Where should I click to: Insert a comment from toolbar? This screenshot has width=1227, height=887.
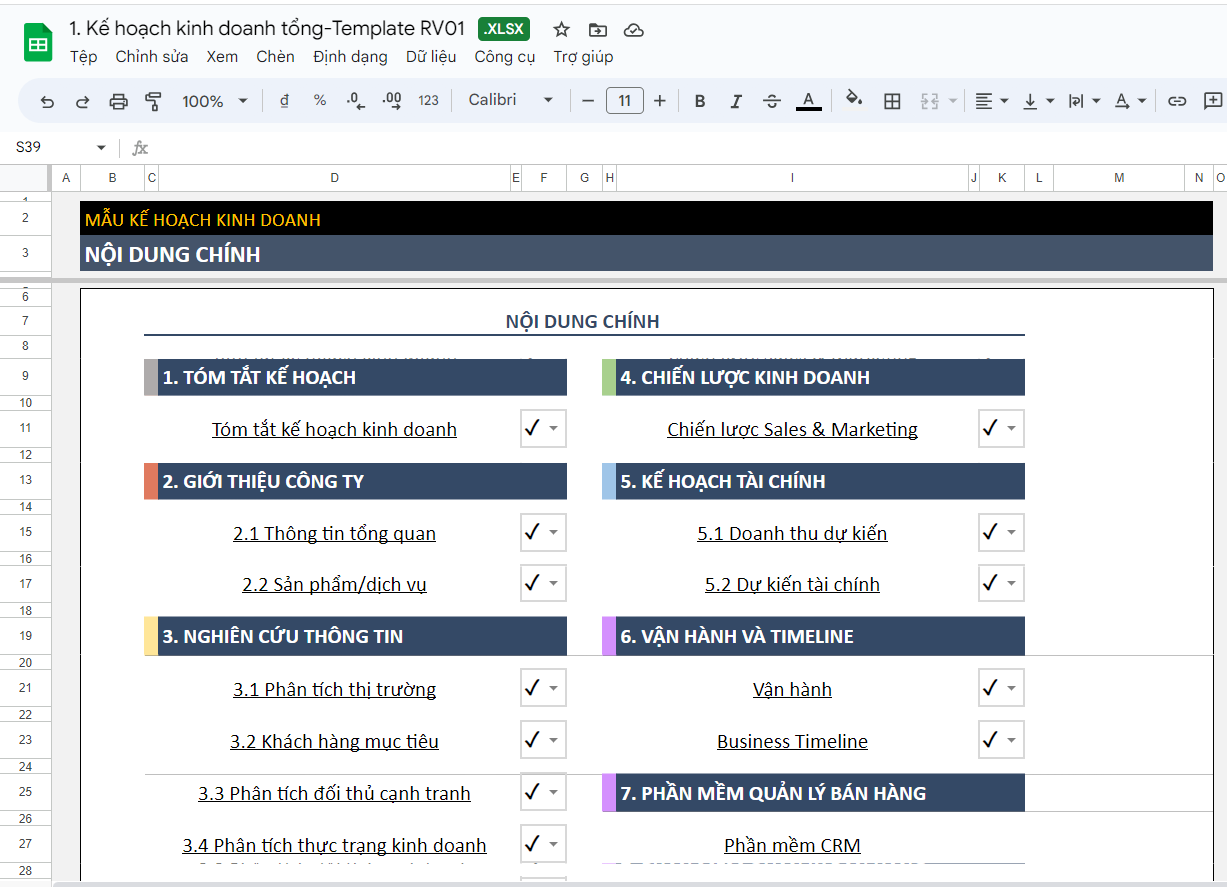coord(1213,101)
